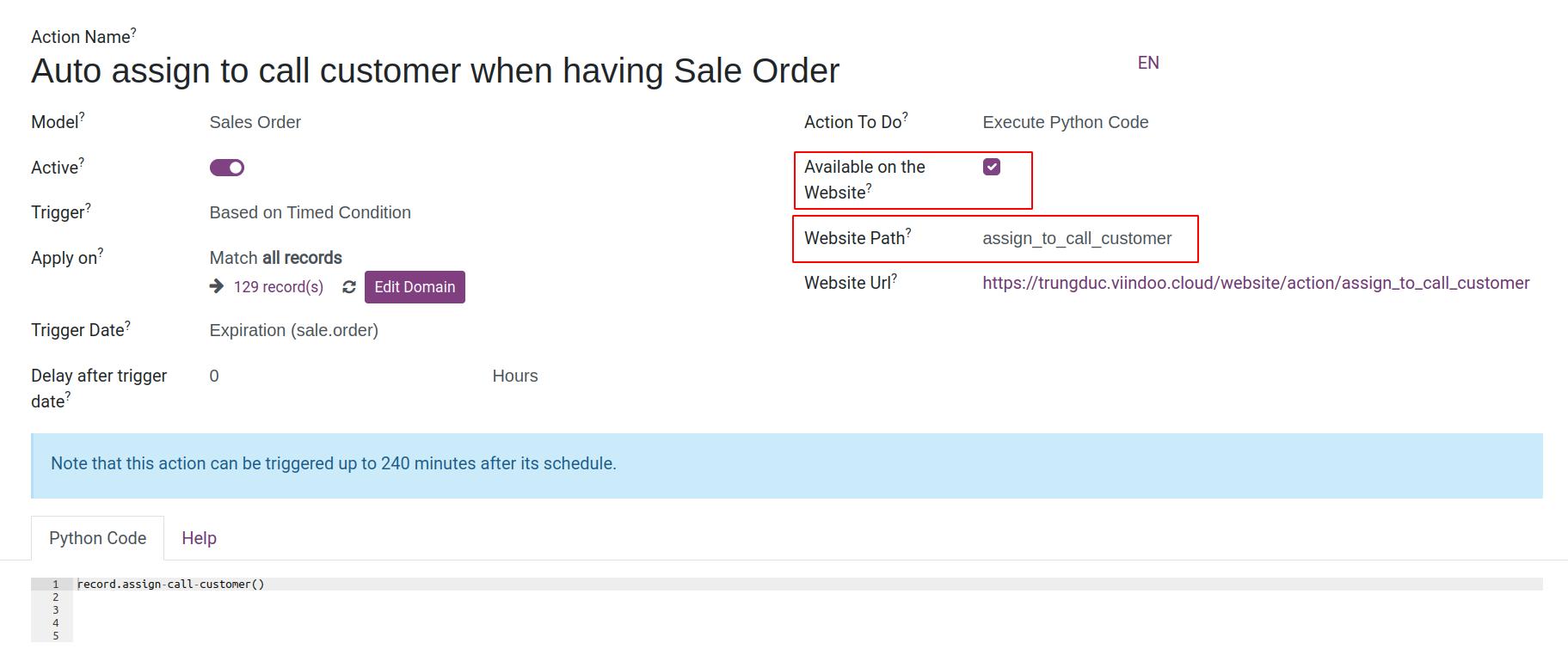The height and width of the screenshot is (649, 1568).
Task: Show help tooltip for Trigger Date label
Action: point(128,325)
